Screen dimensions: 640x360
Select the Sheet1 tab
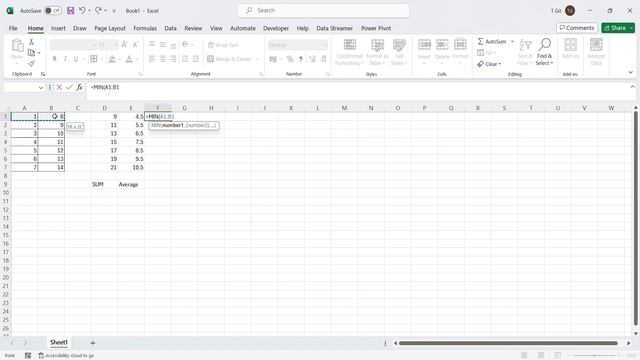click(59, 342)
